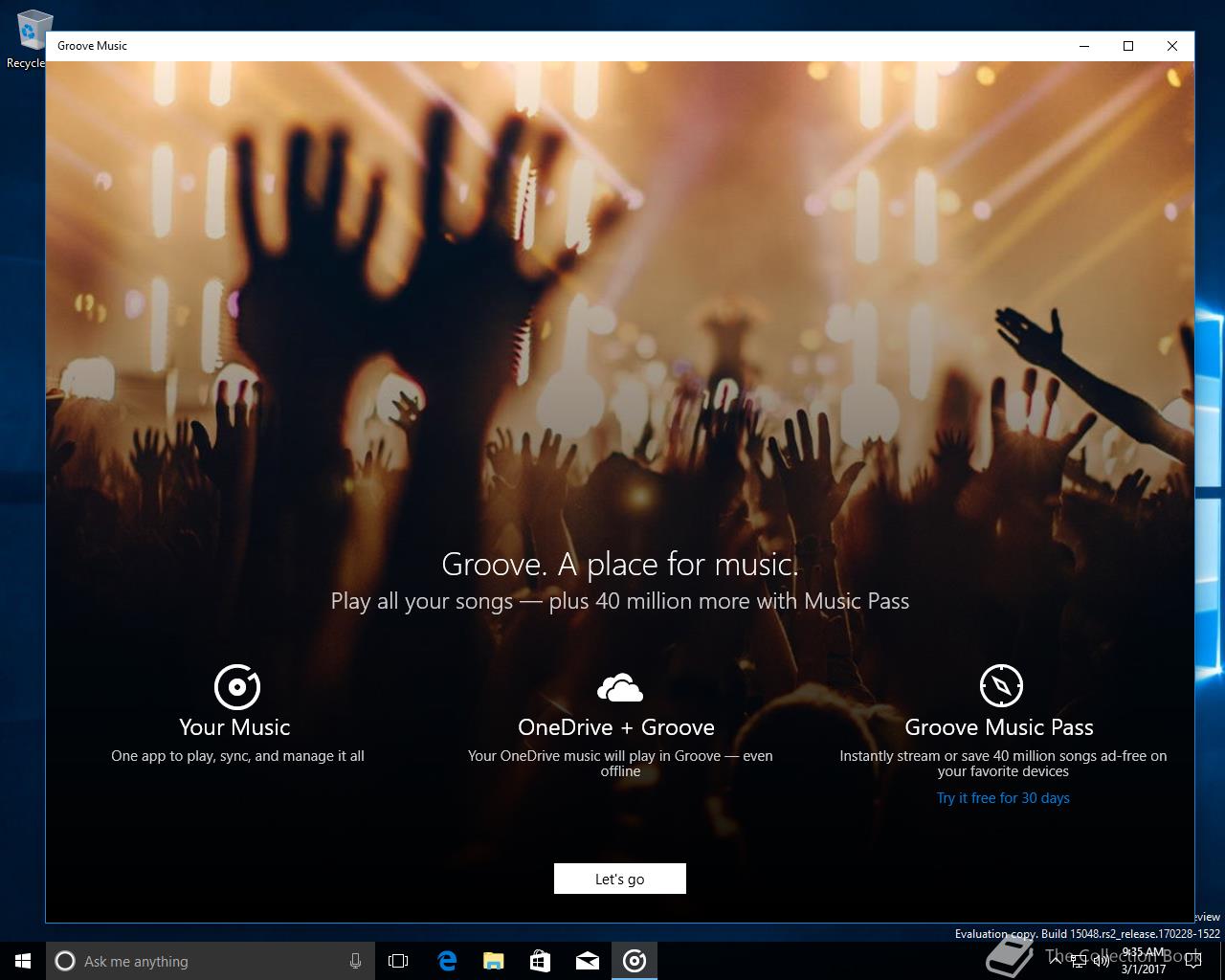Screen dimensions: 1225x980
Task: Click the 'Your Music' heading
Action: 234,727
